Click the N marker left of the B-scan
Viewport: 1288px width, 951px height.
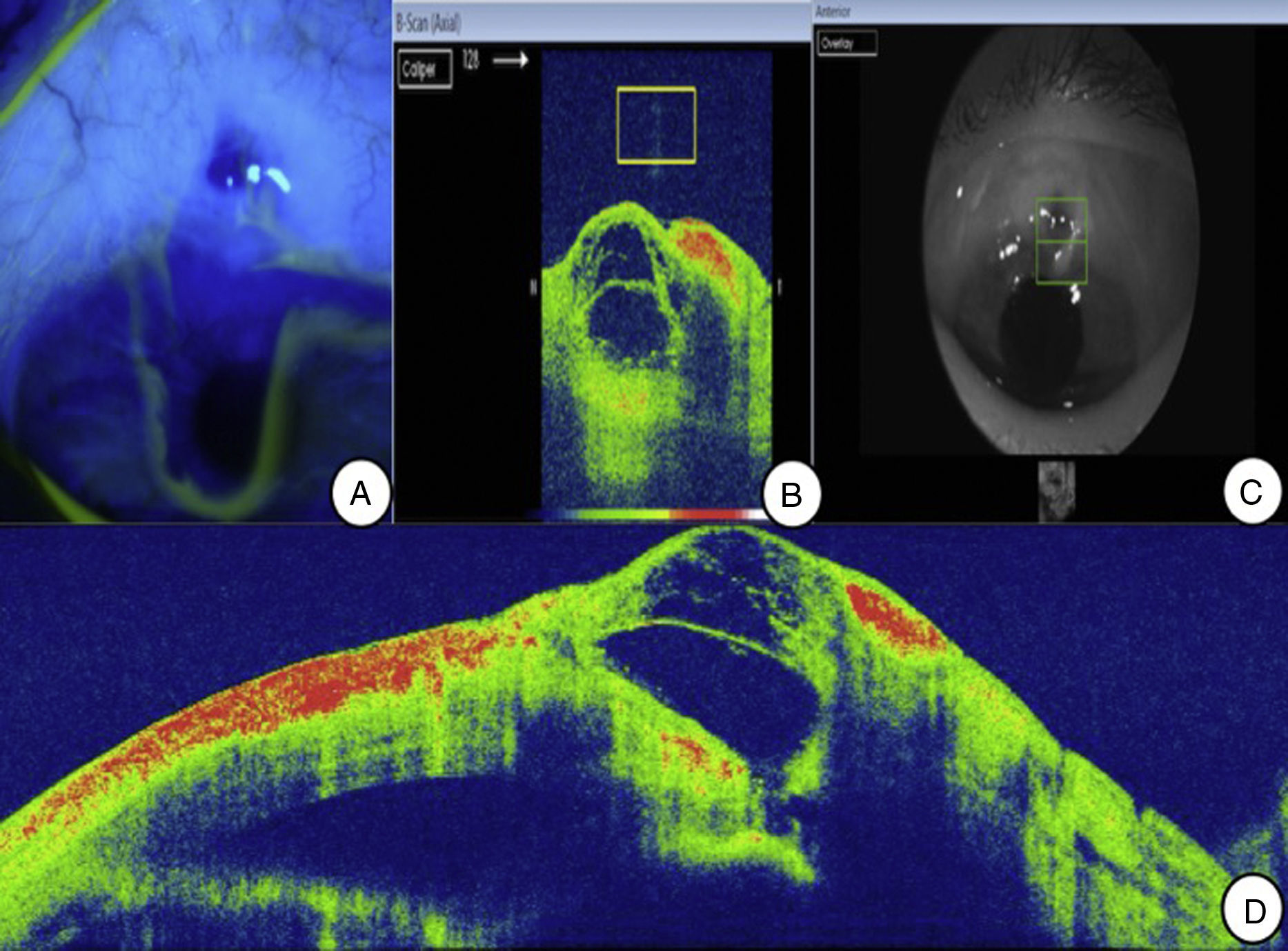point(533,288)
